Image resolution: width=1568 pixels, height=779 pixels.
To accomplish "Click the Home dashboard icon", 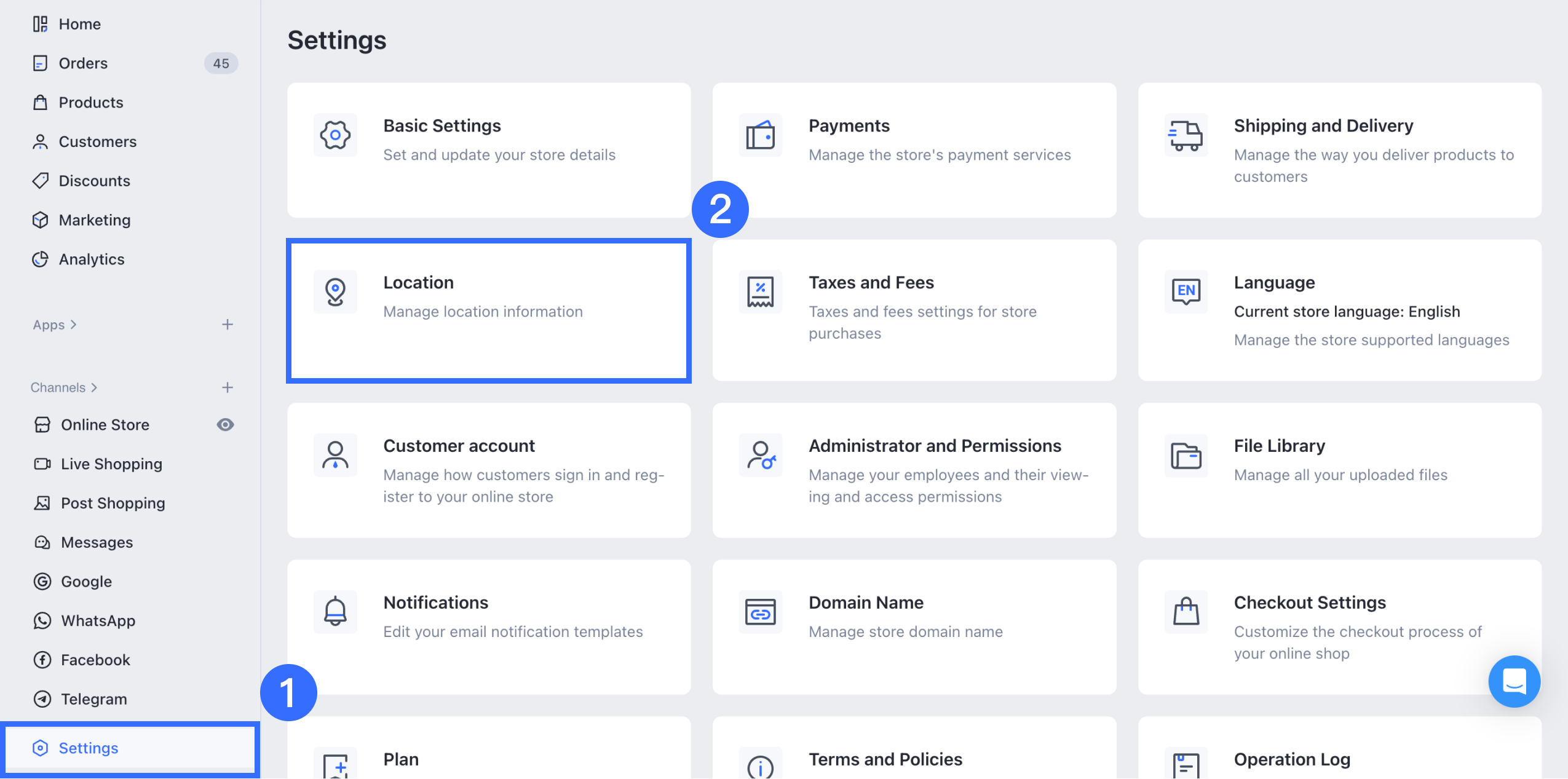I will 41,24.
